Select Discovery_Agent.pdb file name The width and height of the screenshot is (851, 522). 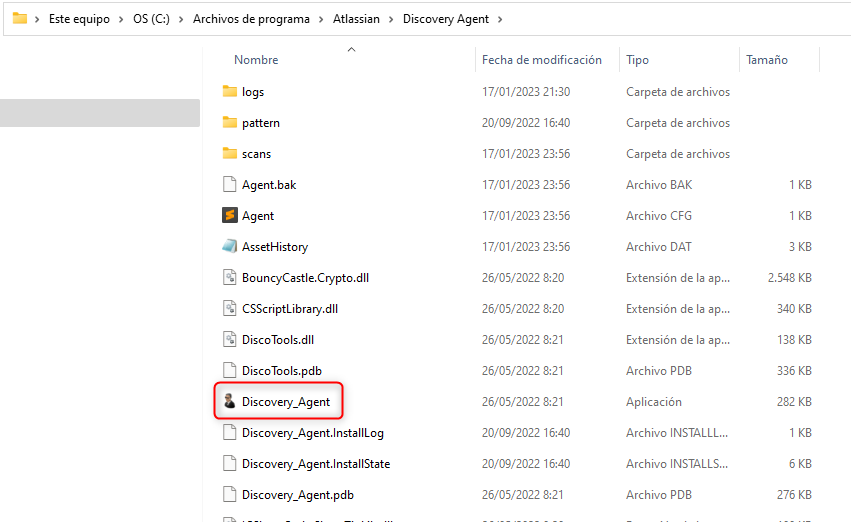pyautogui.click(x=298, y=494)
